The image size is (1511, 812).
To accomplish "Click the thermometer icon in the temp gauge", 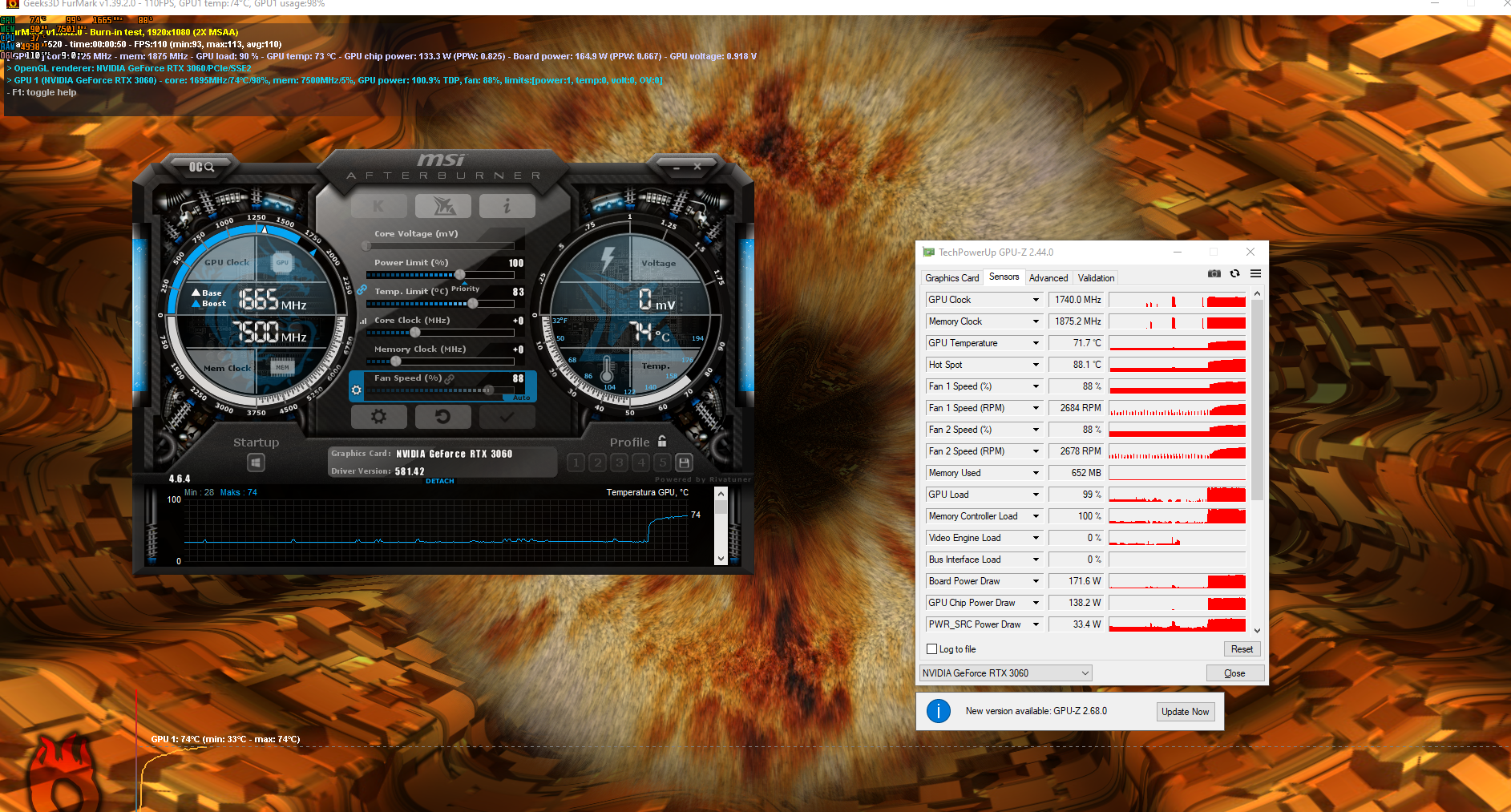I will coord(607,370).
